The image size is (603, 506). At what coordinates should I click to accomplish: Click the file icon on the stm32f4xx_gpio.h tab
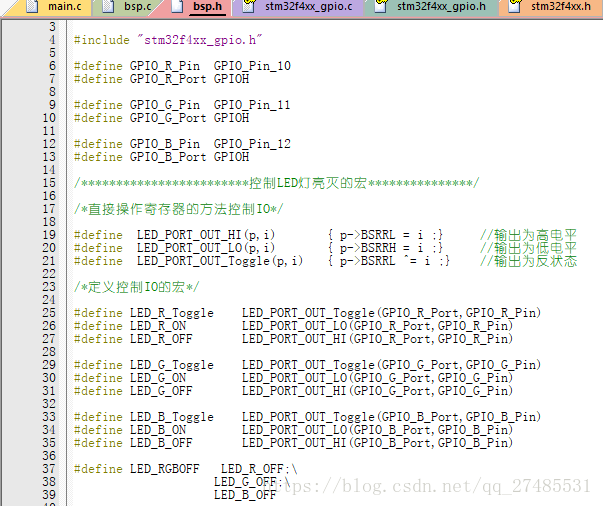coord(382,7)
